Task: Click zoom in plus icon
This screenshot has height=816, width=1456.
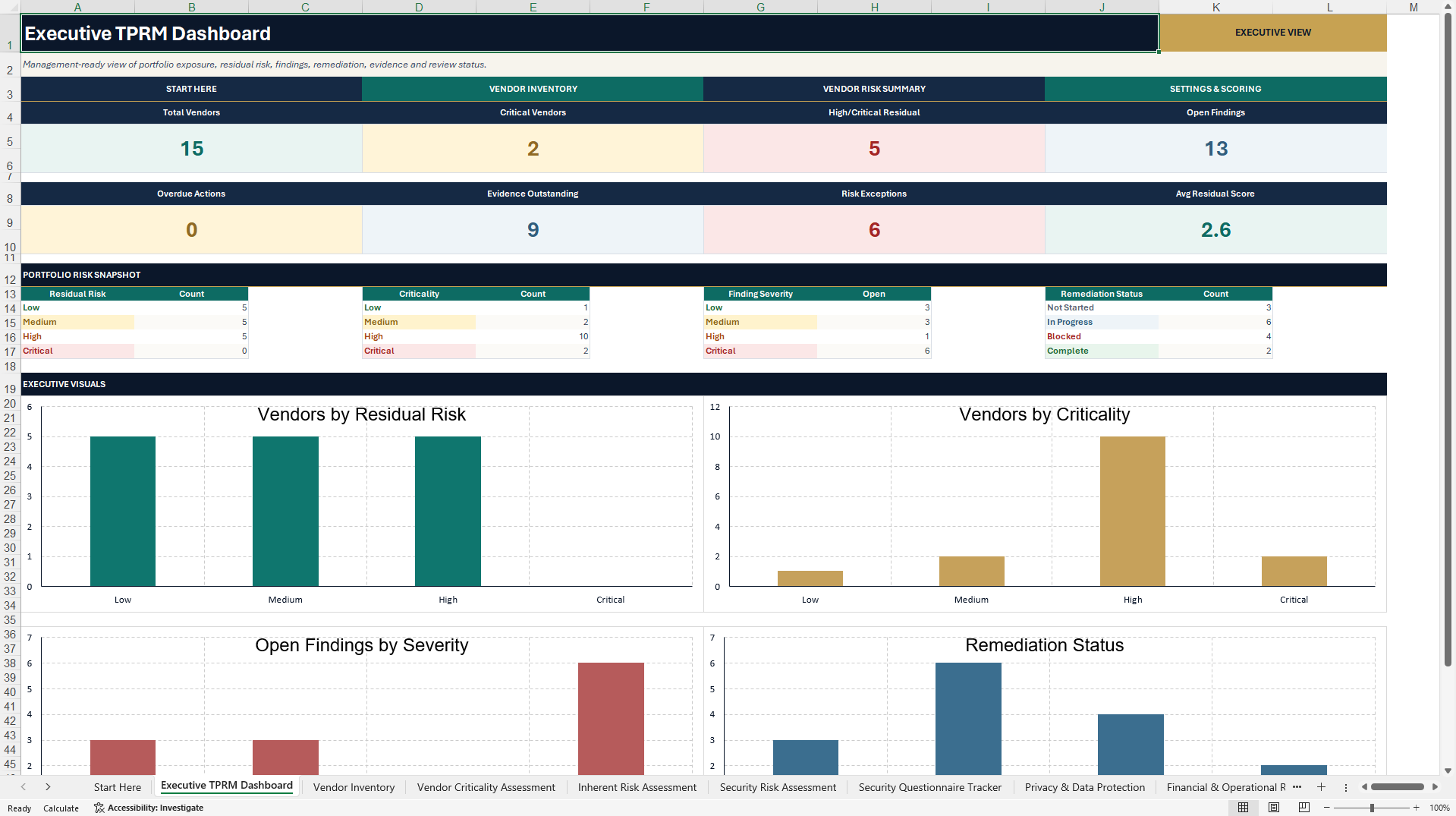Action: [1416, 808]
